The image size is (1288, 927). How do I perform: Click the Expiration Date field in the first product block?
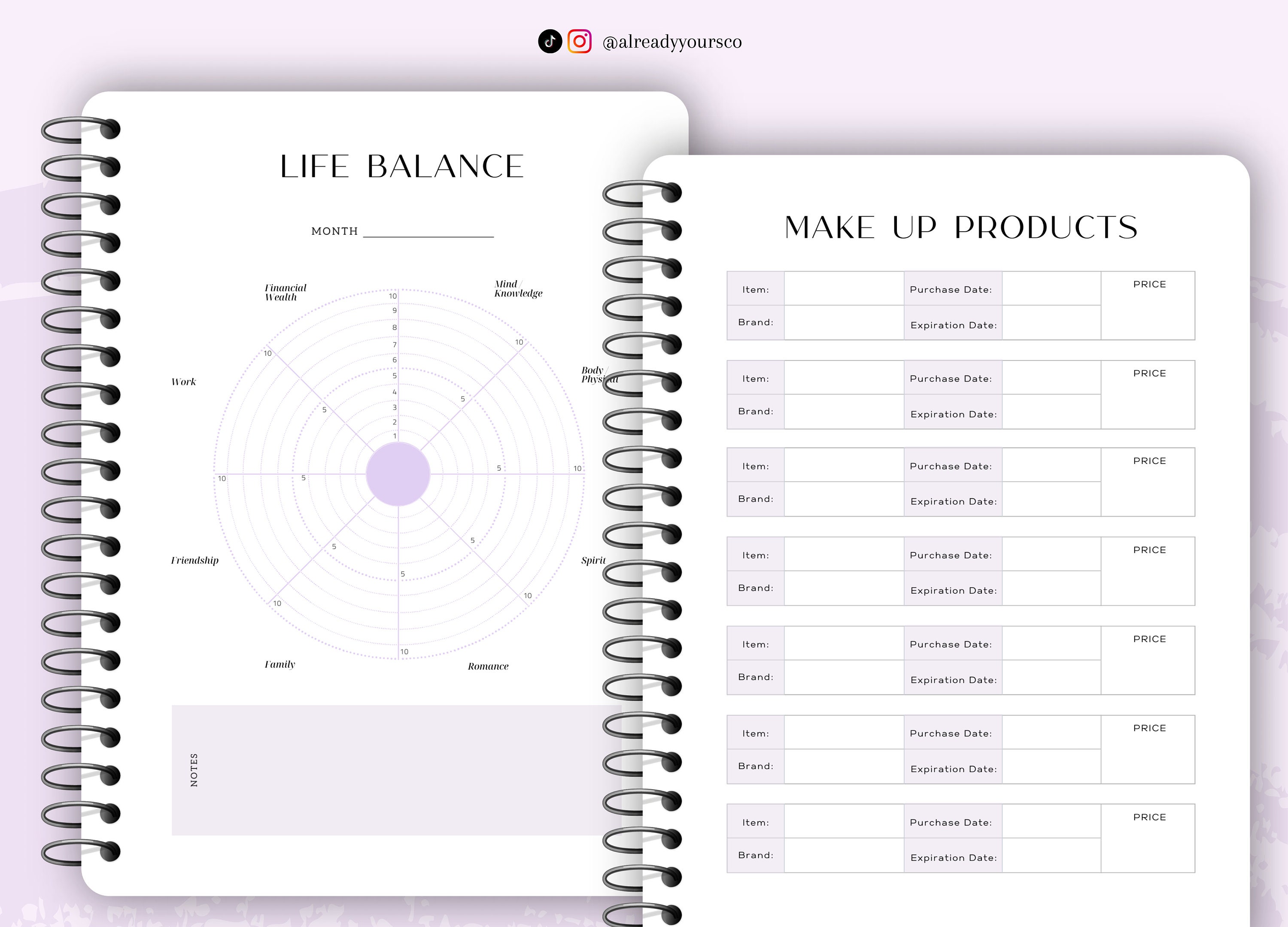tap(1051, 322)
